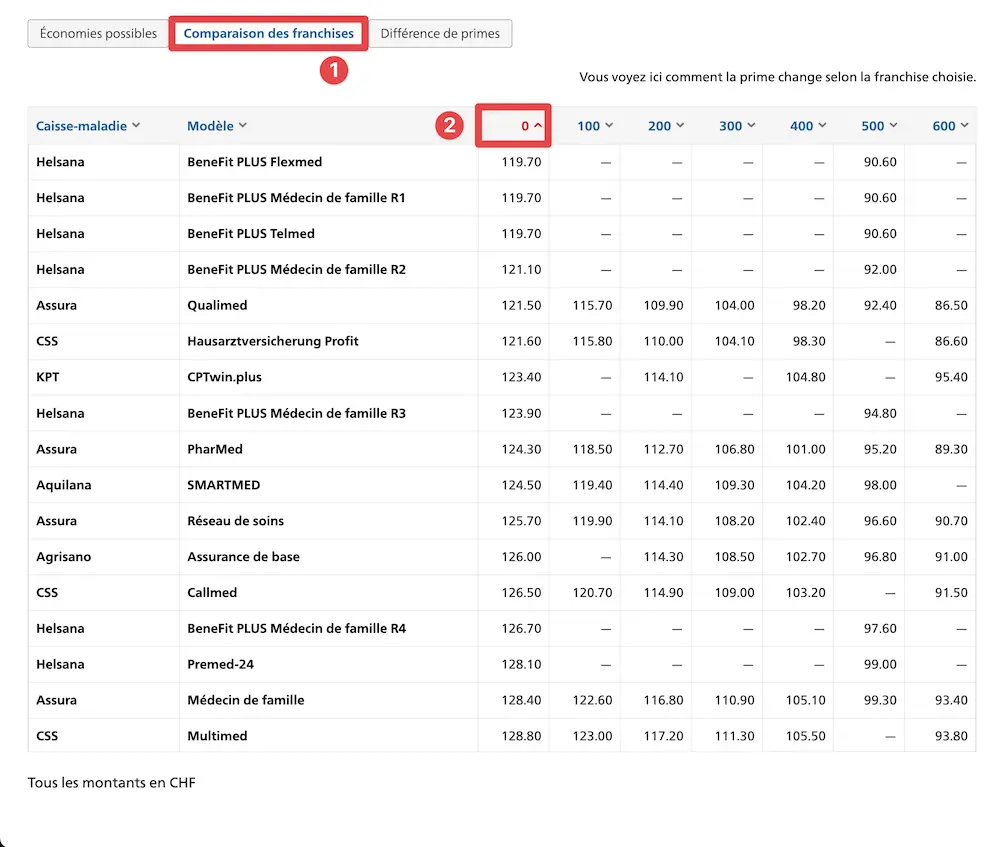The image size is (1000, 847).
Task: Select the premium value 110.90
Action: tap(735, 700)
